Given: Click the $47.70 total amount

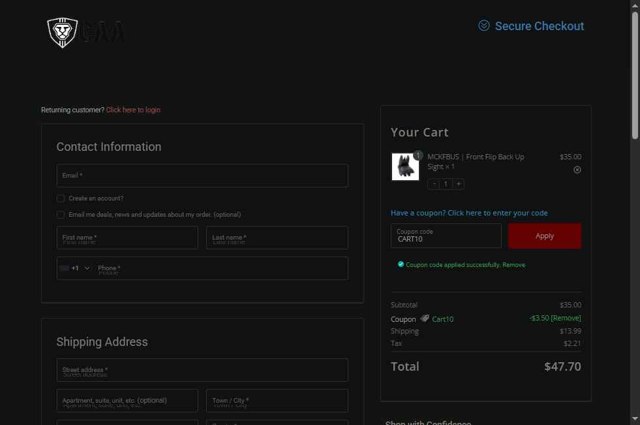Looking at the screenshot, I should [562, 367].
